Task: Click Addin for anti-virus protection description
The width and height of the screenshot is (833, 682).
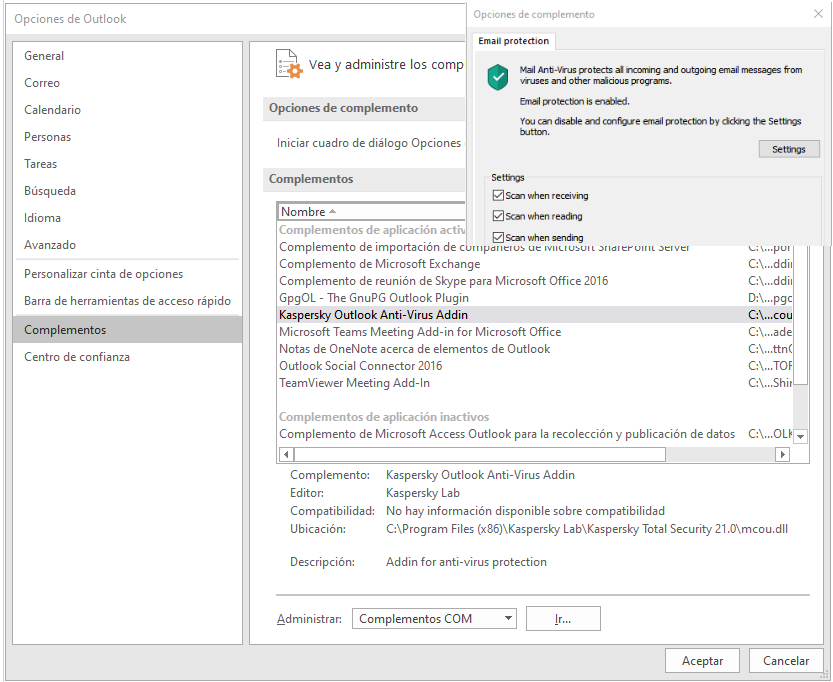Action: click(466, 562)
